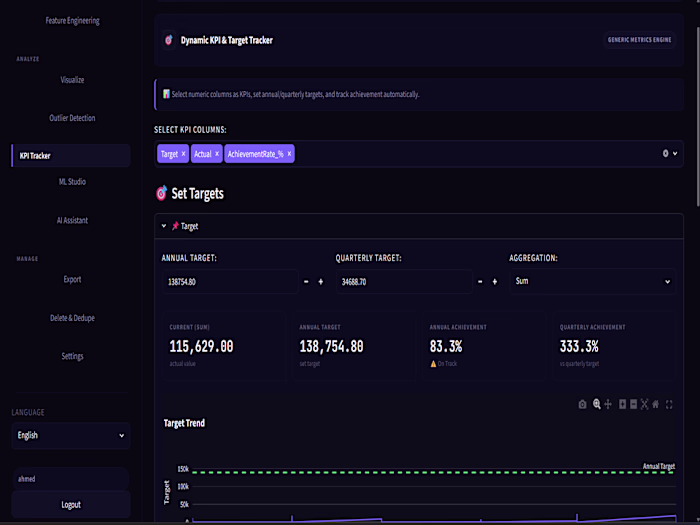The image size is (700, 525).
Task: Click the 115,629.00 current sum value
Action: pos(201,346)
